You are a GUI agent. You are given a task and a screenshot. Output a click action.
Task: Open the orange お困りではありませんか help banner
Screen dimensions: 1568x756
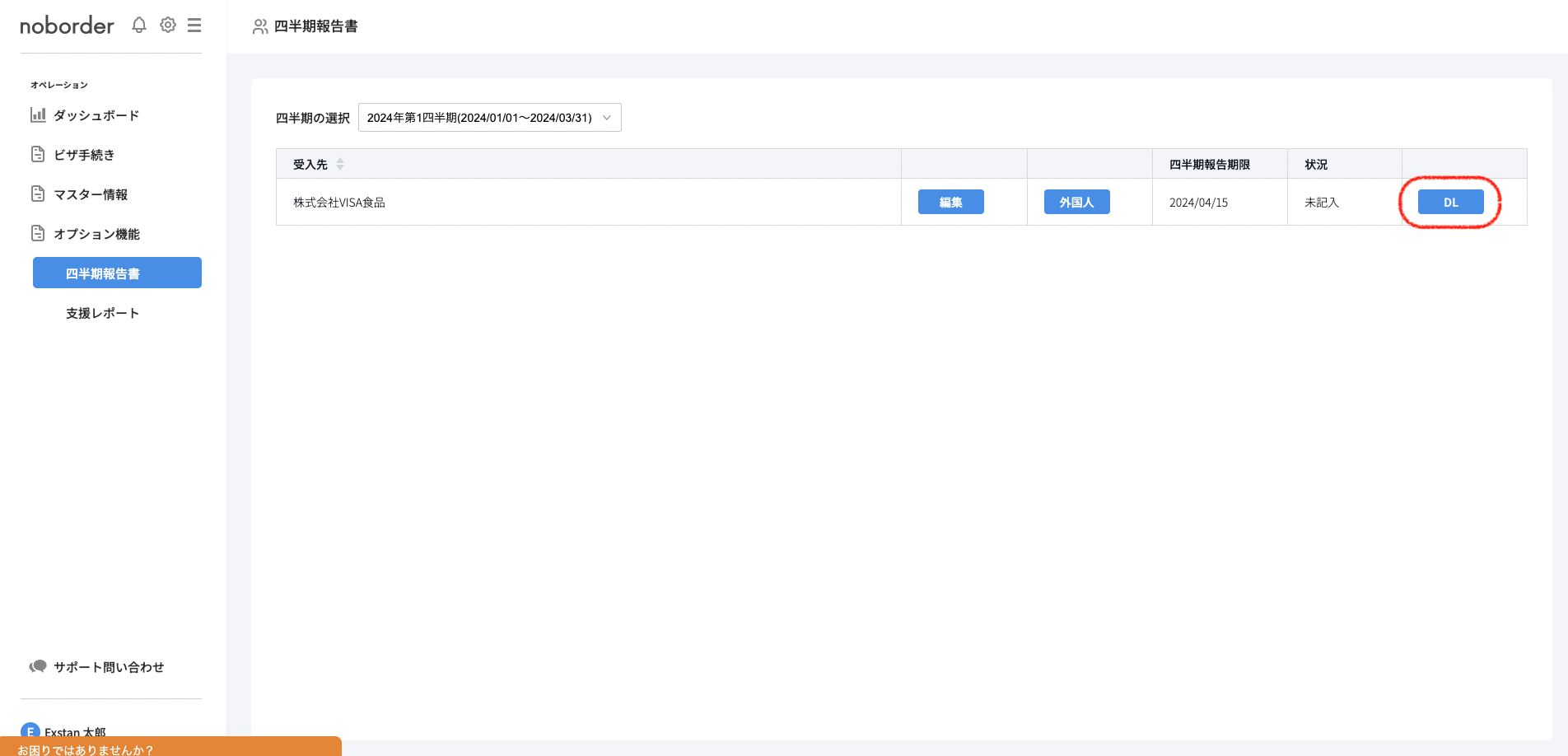[170, 748]
